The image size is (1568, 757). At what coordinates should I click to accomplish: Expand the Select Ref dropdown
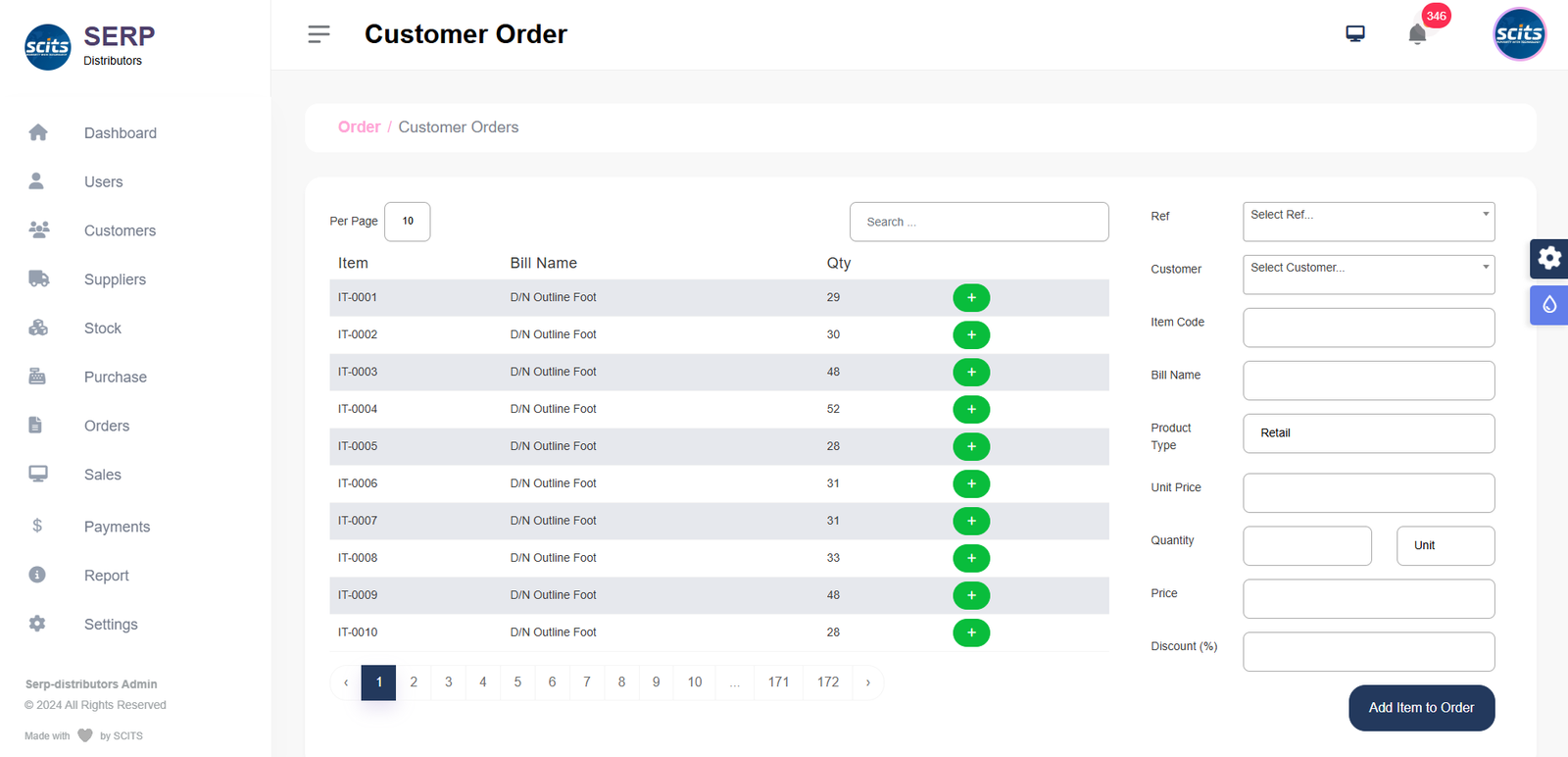tap(1368, 222)
